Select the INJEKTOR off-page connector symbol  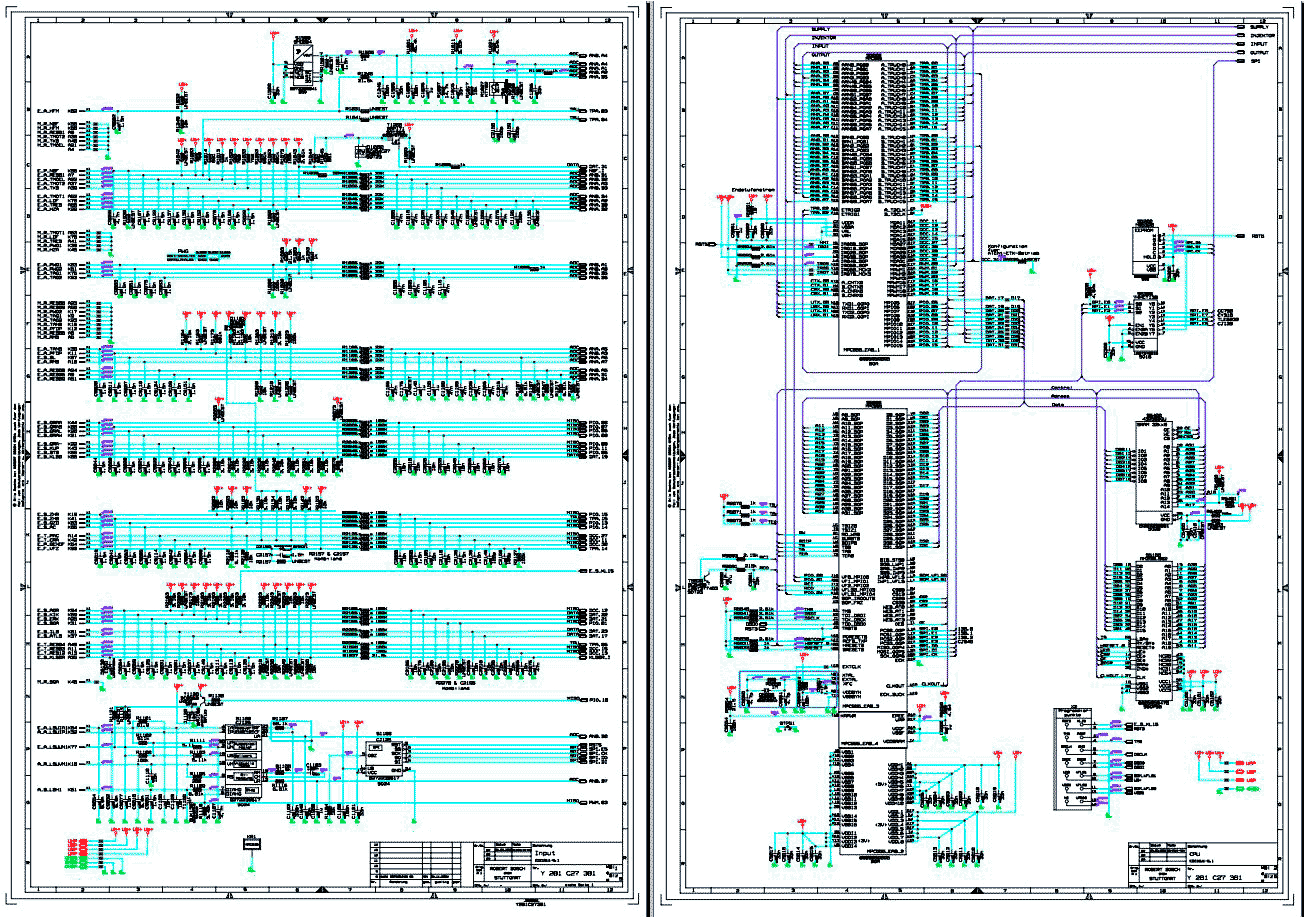coord(1240,36)
